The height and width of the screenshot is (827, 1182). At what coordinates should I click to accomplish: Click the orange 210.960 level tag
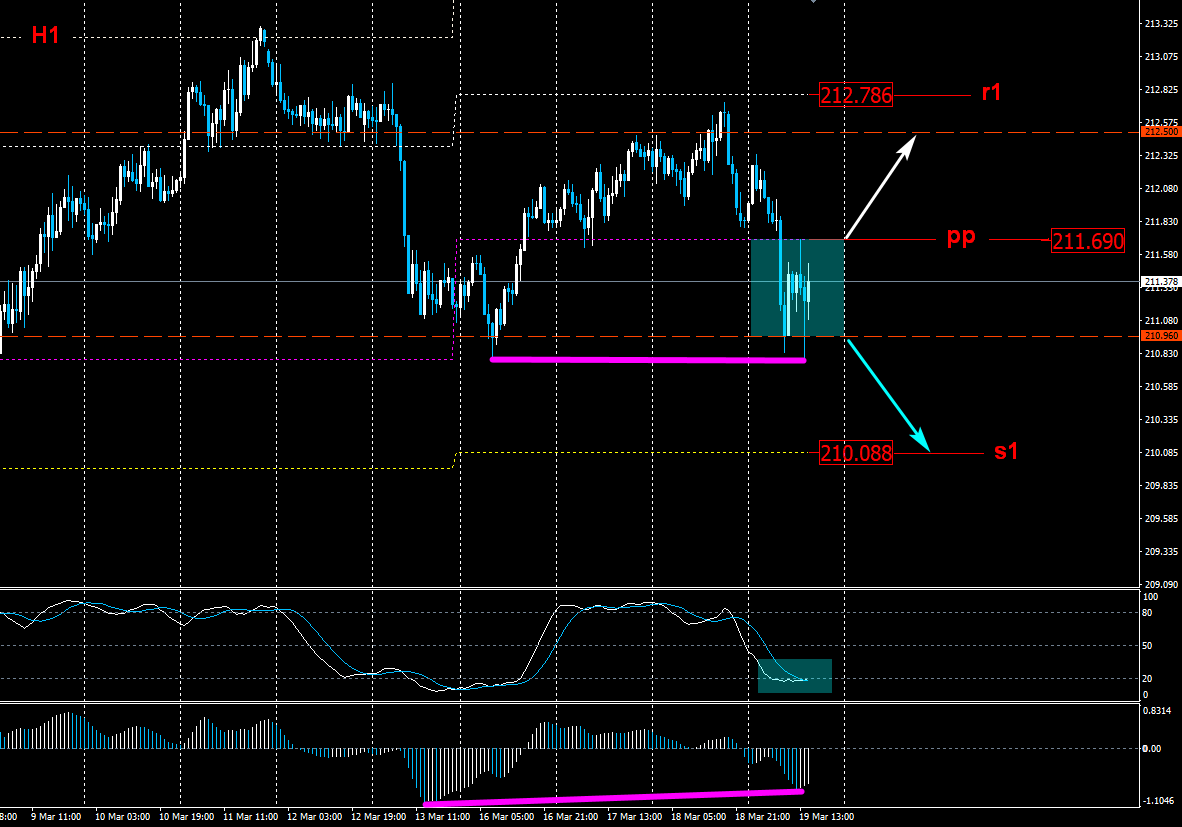(1161, 335)
